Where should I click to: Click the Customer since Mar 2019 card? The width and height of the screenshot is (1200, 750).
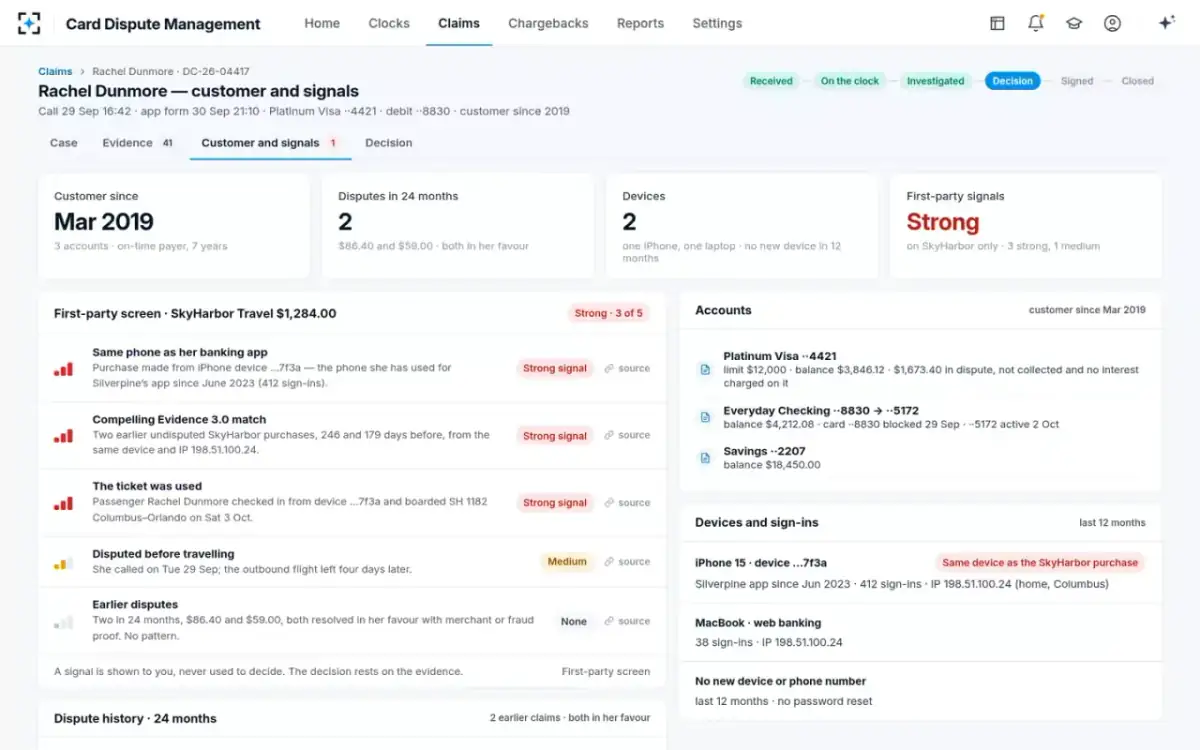coord(174,226)
